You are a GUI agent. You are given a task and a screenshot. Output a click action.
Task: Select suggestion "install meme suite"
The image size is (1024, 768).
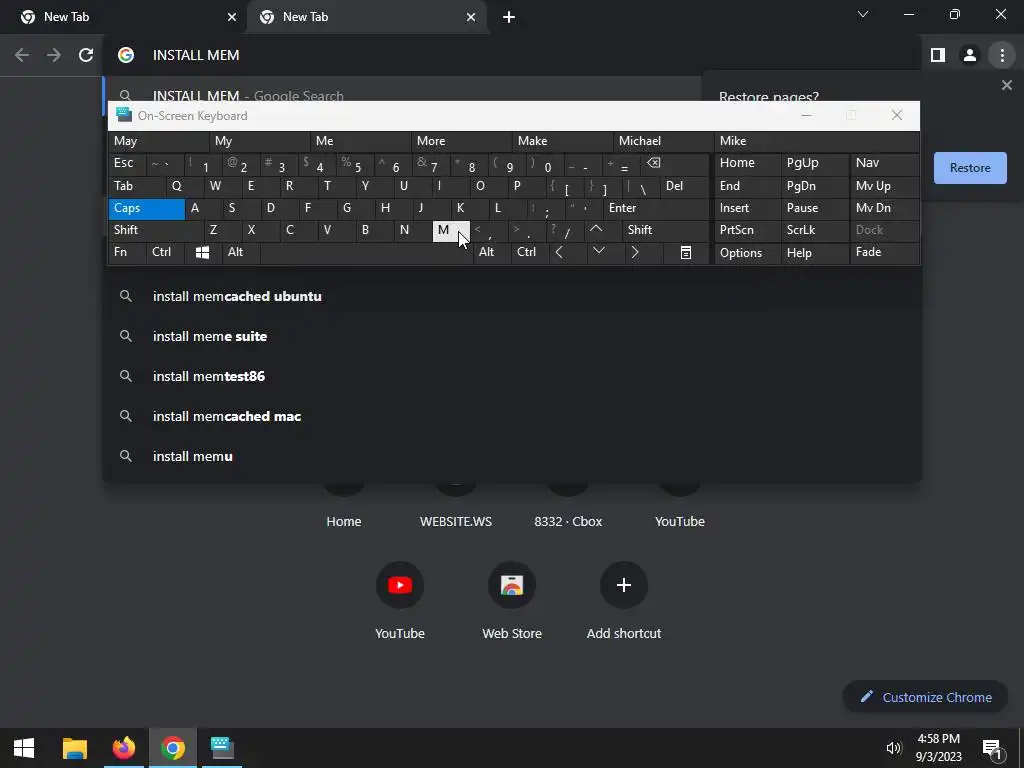pos(512,336)
